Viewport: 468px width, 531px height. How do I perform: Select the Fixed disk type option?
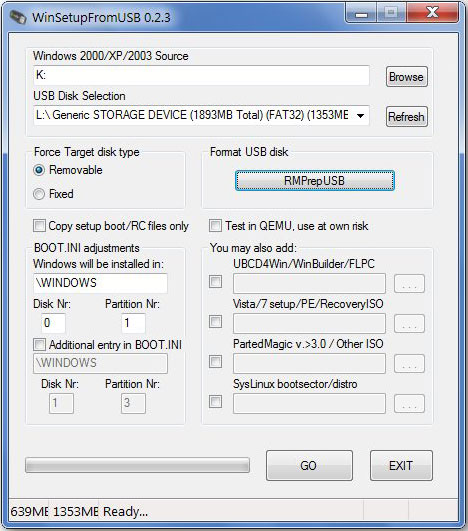pos(39,194)
